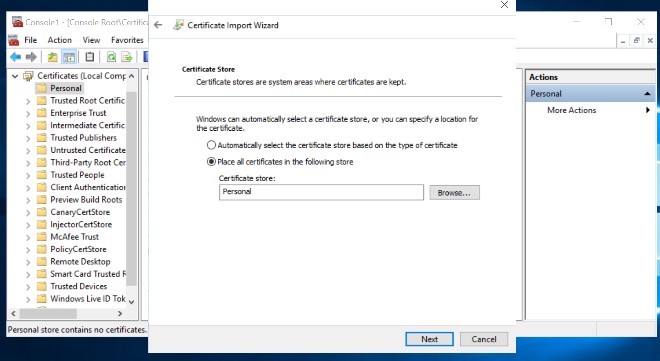Open the File menu
This screenshot has width=660, height=361.
click(30, 40)
